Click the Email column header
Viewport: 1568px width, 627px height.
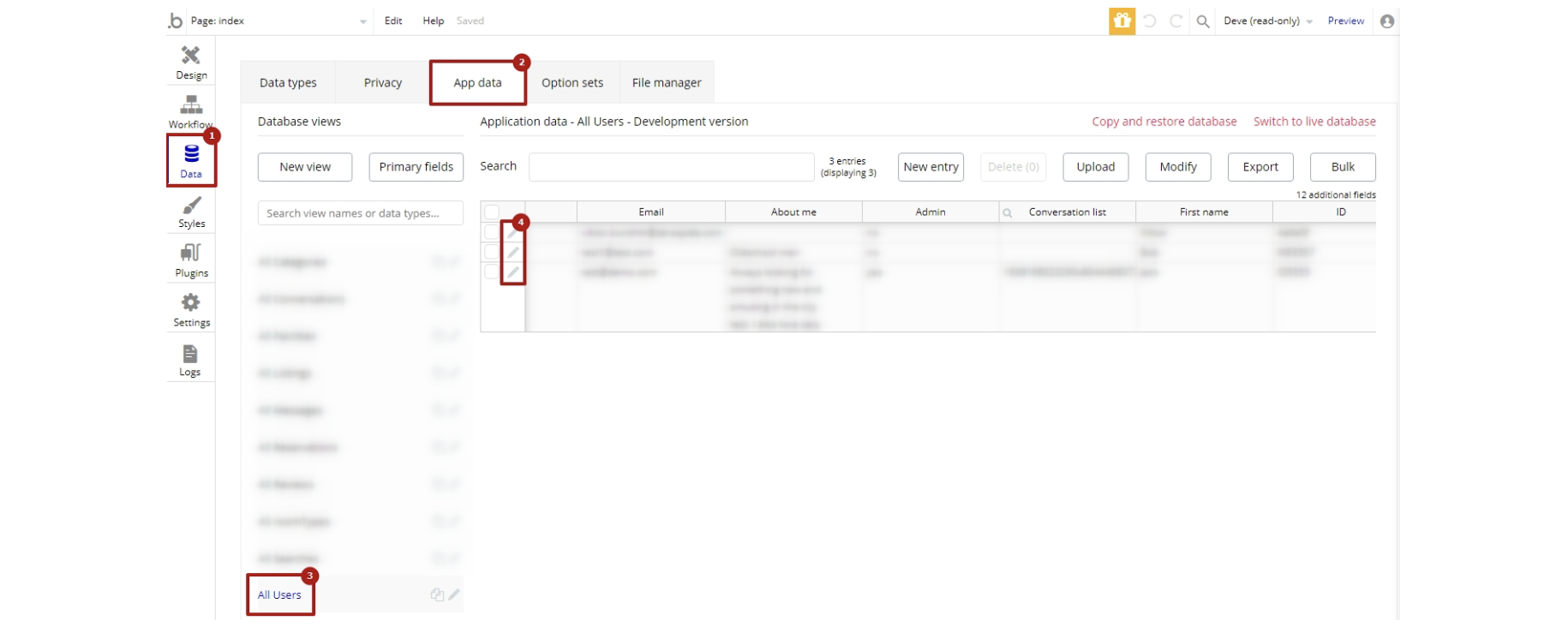pyautogui.click(x=651, y=212)
